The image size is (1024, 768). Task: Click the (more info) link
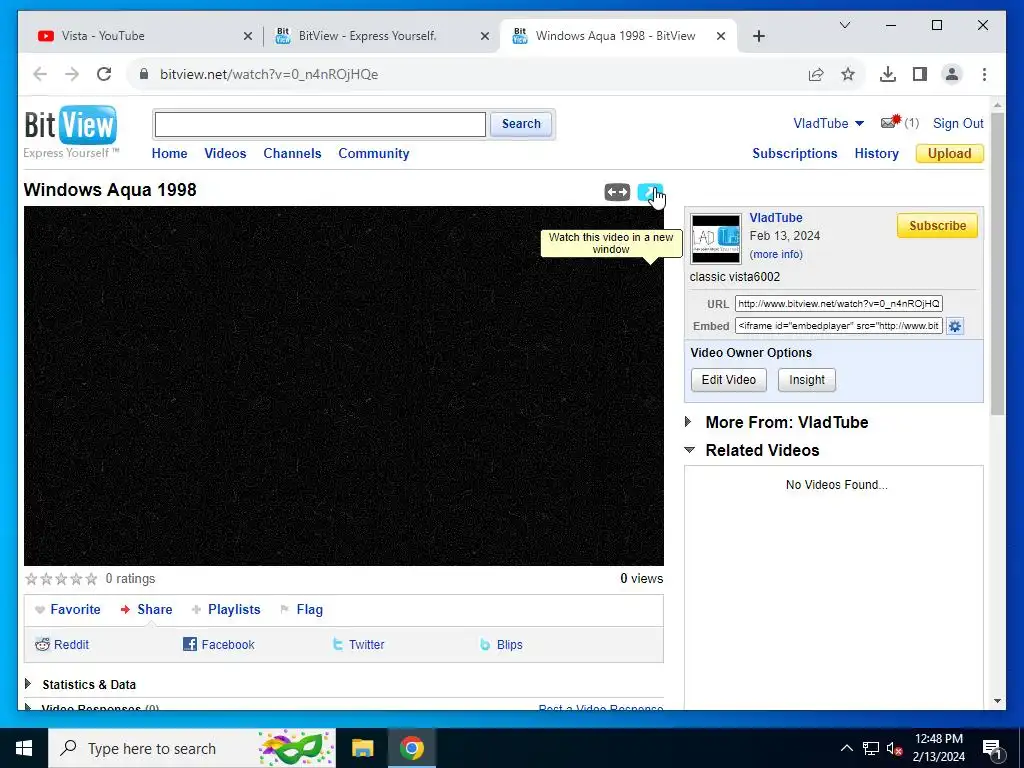click(x=776, y=254)
